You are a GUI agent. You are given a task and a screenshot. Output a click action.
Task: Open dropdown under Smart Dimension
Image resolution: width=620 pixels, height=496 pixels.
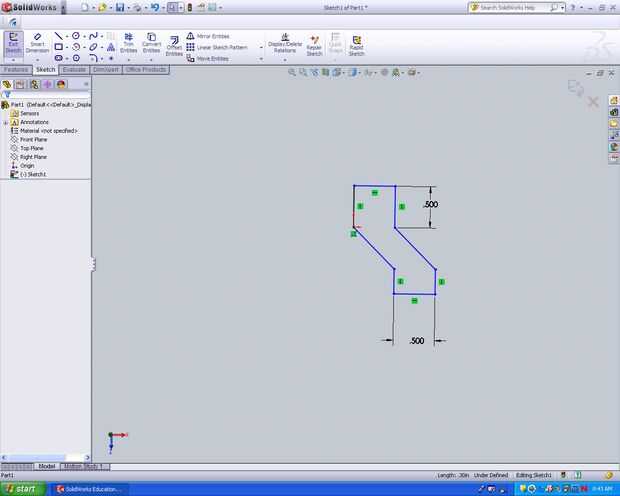(37, 60)
